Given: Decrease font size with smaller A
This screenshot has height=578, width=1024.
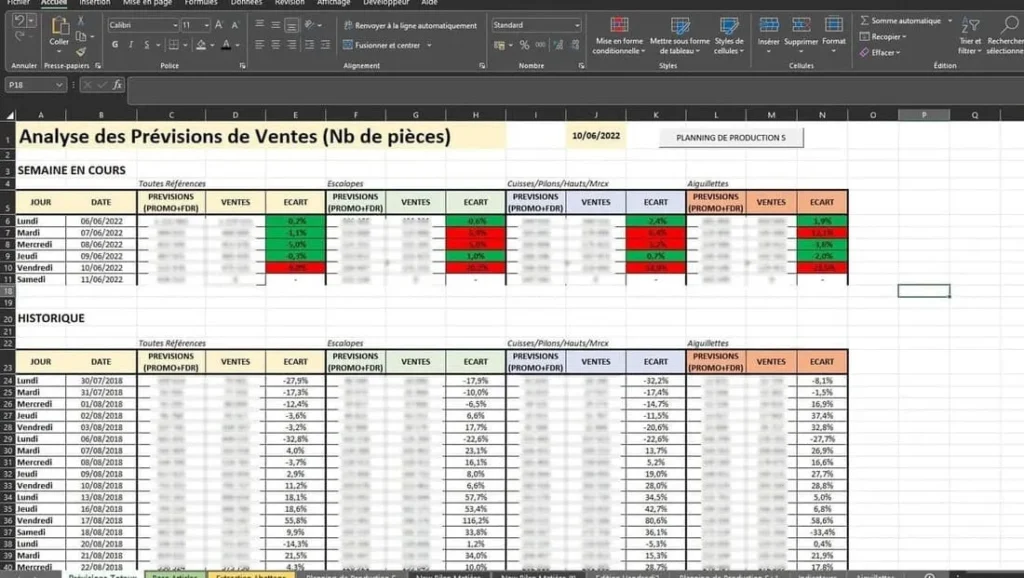Looking at the screenshot, I should click(x=235, y=25).
